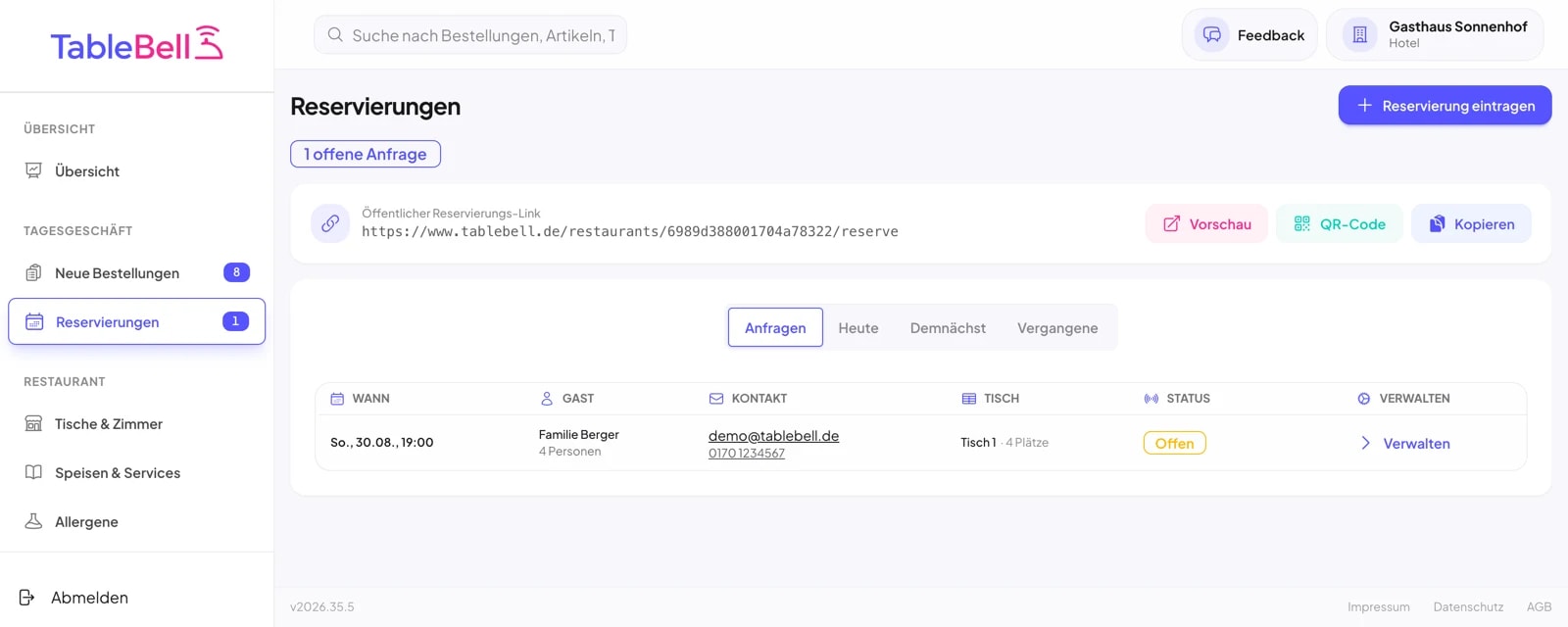This screenshot has width=1568, height=627.
Task: Copy the link with Kopieren
Action: pos(1471,224)
